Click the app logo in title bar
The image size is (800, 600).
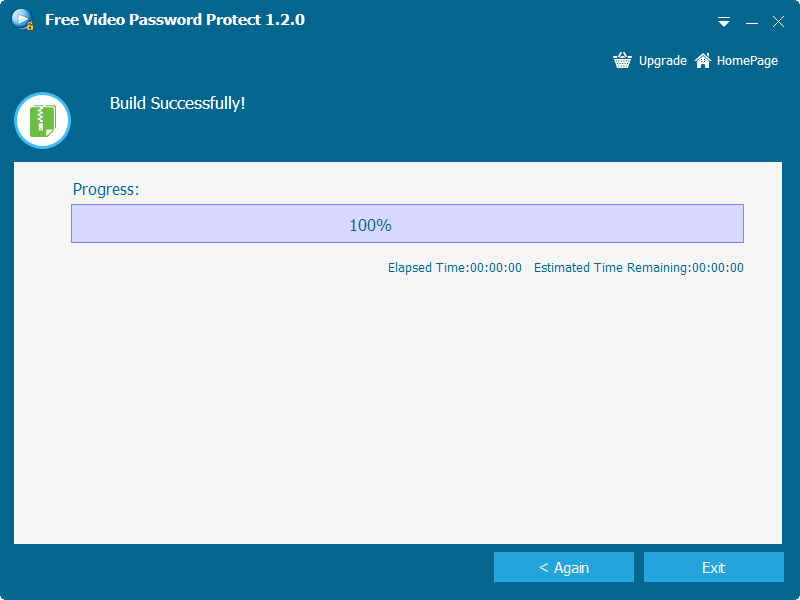point(22,20)
